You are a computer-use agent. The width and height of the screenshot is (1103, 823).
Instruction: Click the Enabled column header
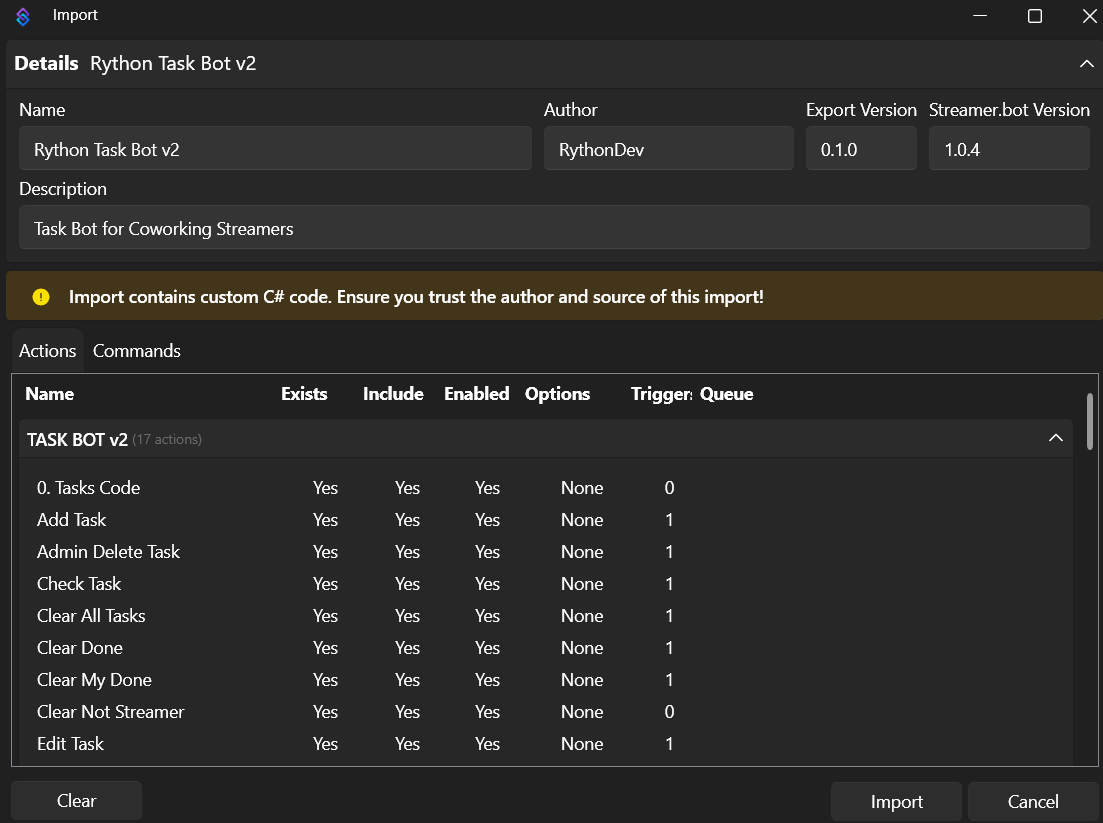476,394
